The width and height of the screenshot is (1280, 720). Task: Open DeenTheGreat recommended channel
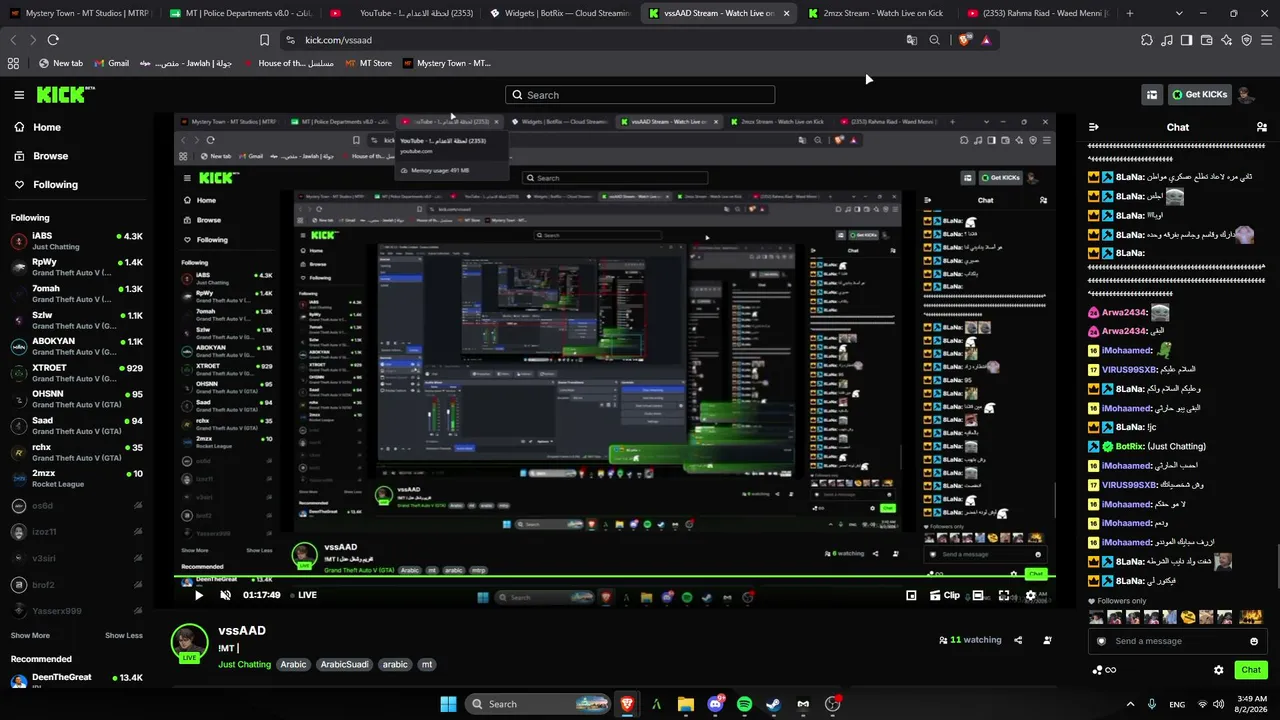coord(77,680)
